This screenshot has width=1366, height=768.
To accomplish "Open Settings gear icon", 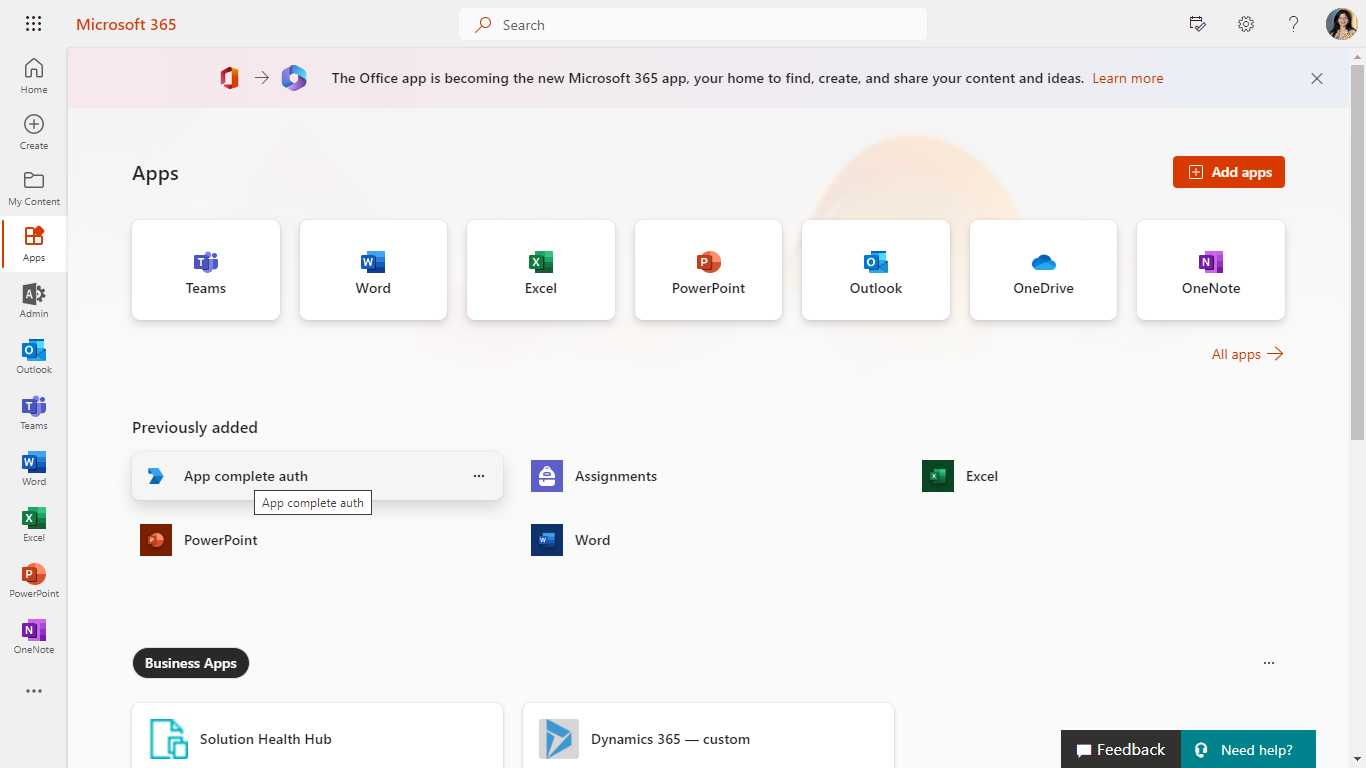I will tap(1246, 24).
